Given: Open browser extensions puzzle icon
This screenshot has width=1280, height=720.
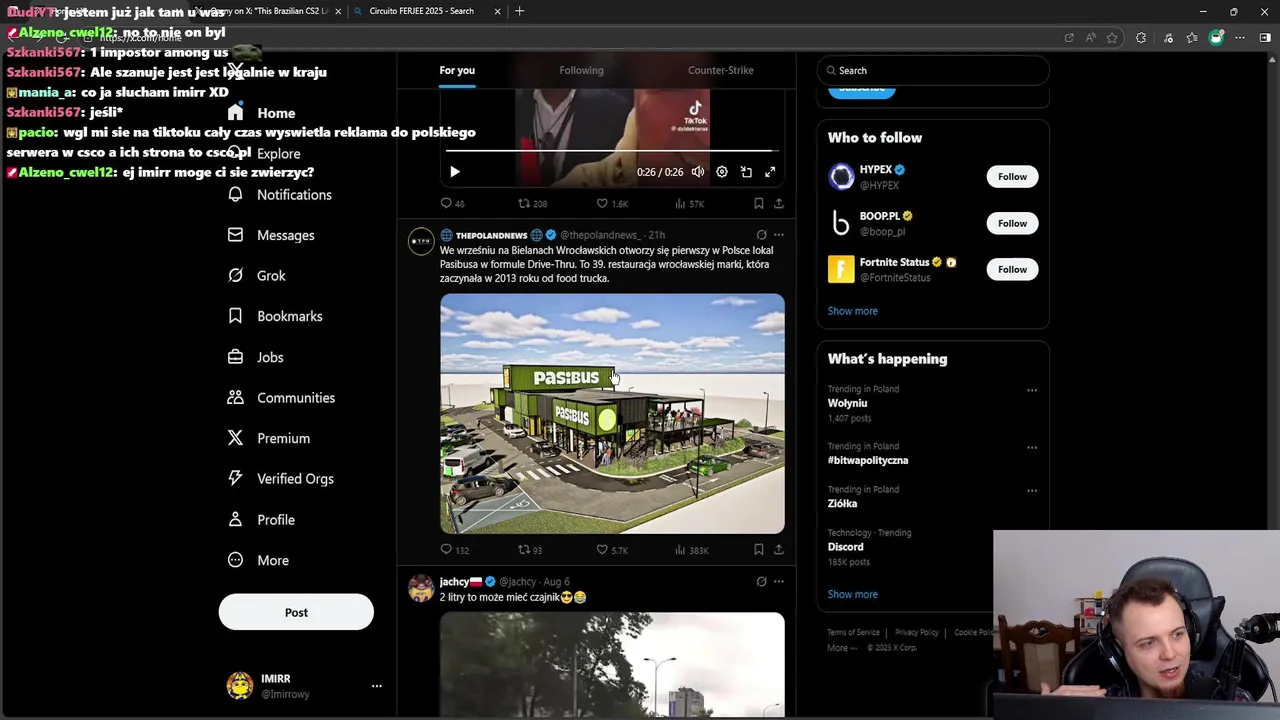Looking at the screenshot, I should (1141, 38).
